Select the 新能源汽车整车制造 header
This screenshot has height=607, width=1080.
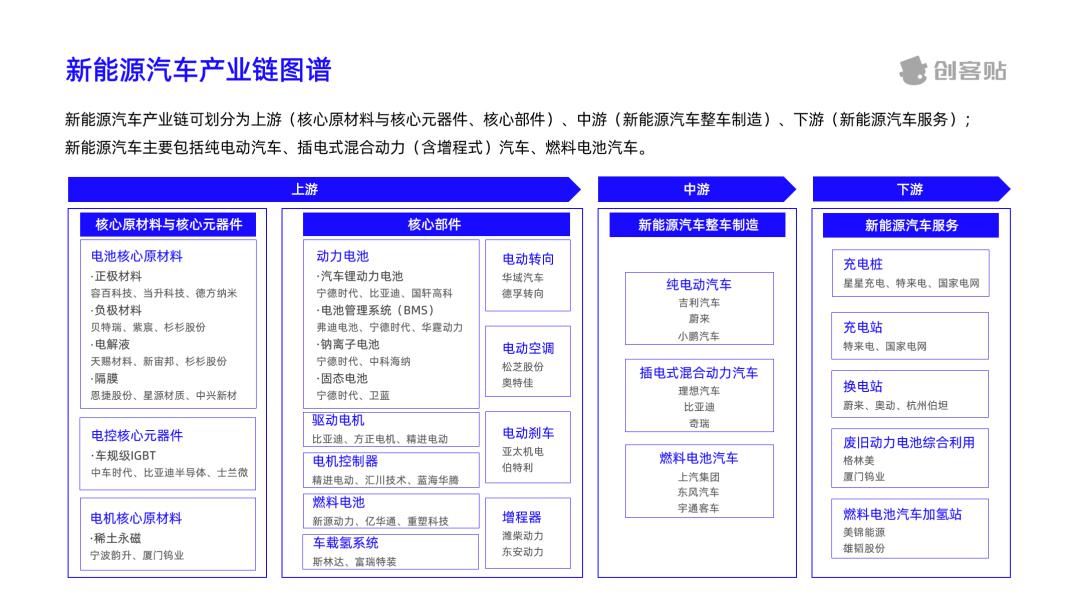(x=697, y=225)
